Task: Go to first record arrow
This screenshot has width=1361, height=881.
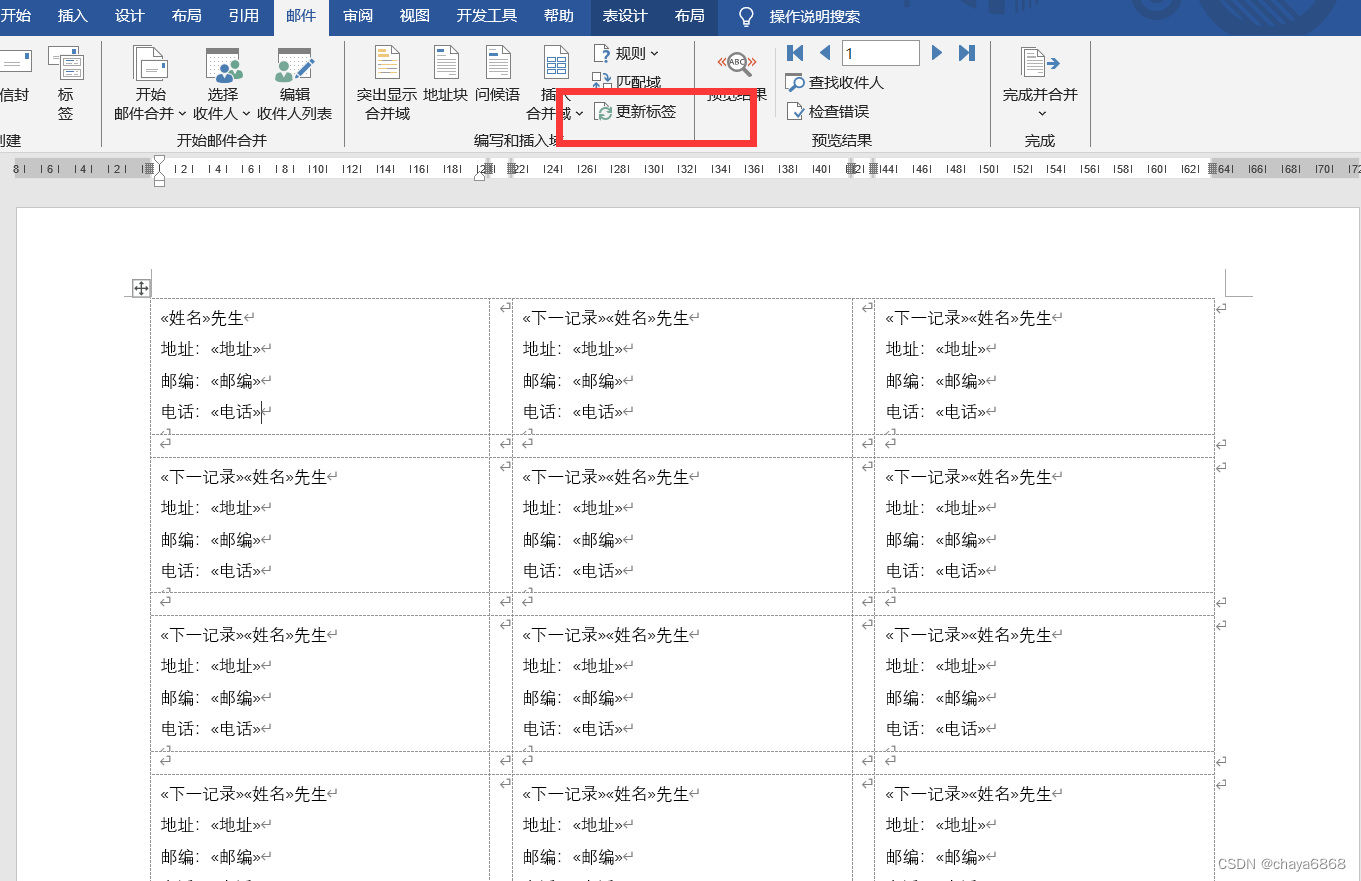Action: [x=795, y=53]
